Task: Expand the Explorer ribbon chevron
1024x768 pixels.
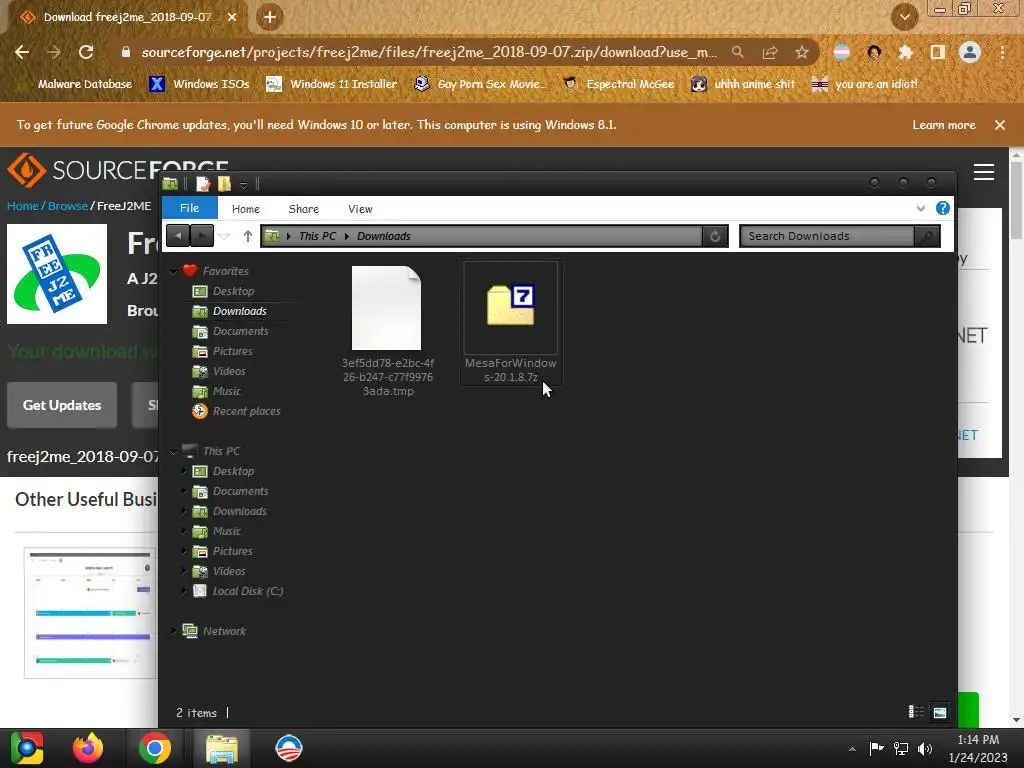Action: [920, 208]
